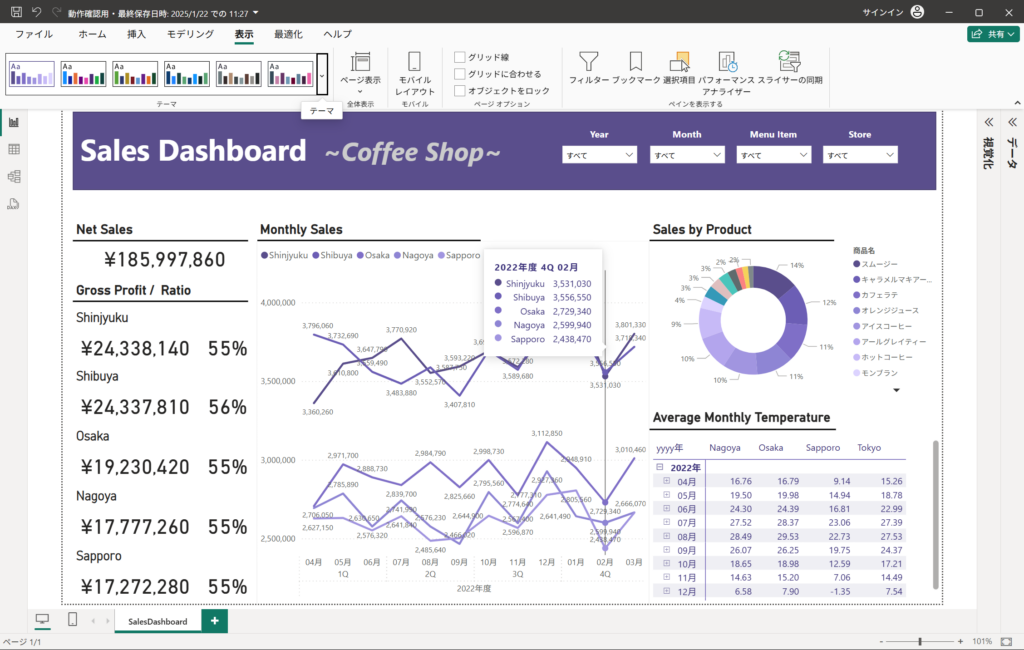
Task: Expand the theme gallery dropdown arrow
Action: click(x=322, y=74)
